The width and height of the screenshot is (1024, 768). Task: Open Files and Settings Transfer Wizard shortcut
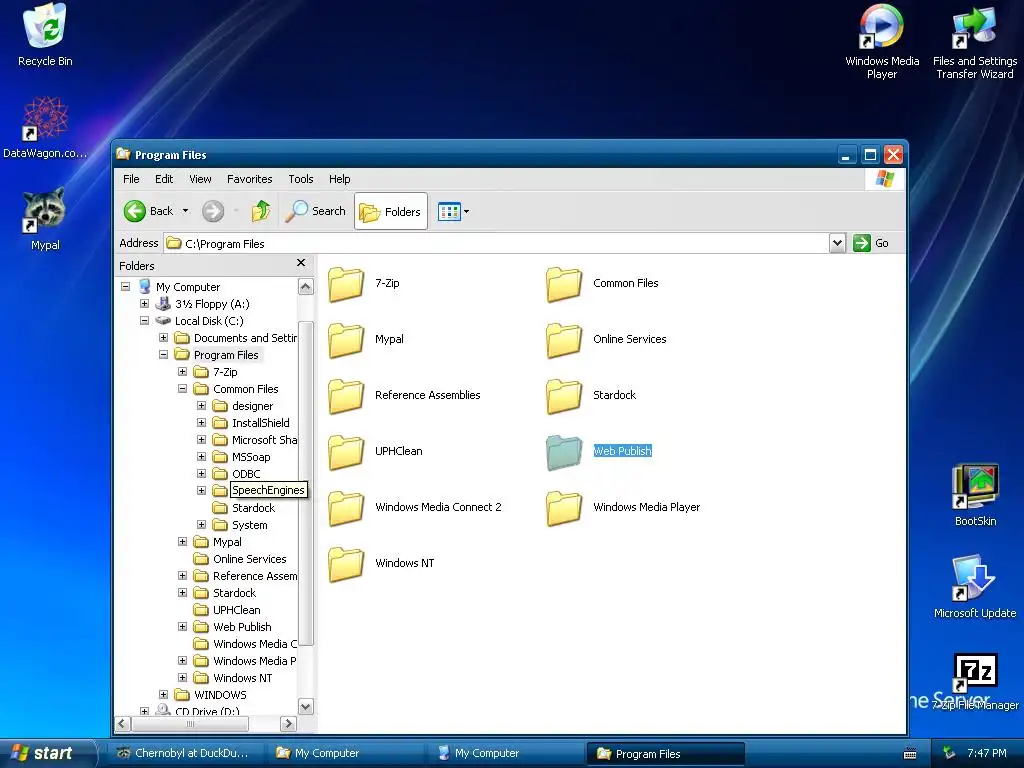point(974,42)
